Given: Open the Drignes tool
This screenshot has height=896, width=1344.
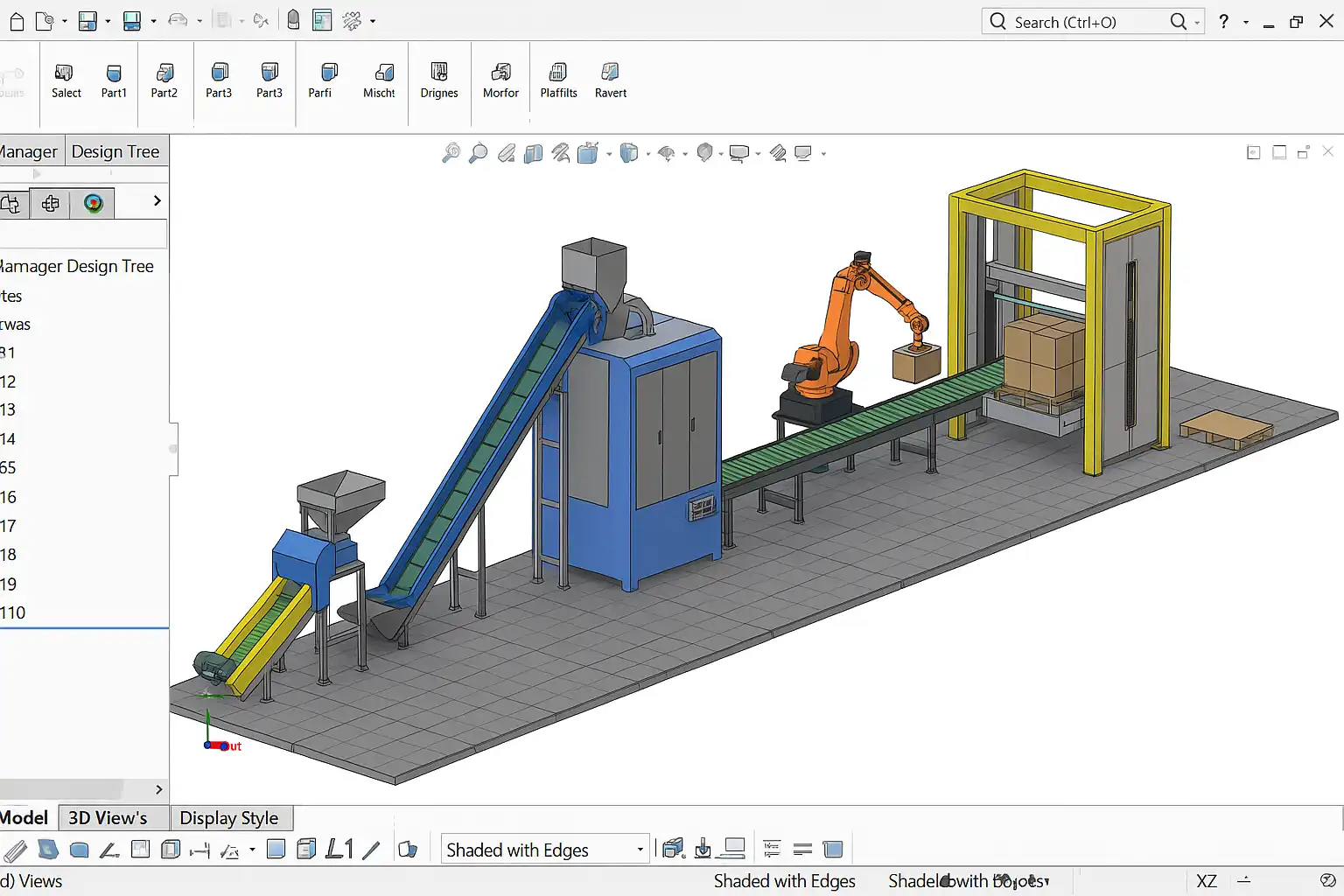Looking at the screenshot, I should tap(439, 73).
